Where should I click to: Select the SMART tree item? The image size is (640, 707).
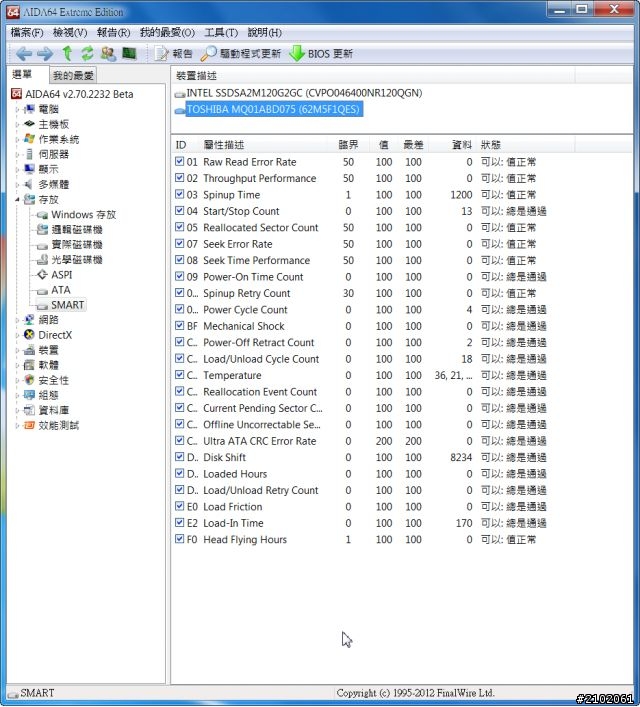coord(61,305)
